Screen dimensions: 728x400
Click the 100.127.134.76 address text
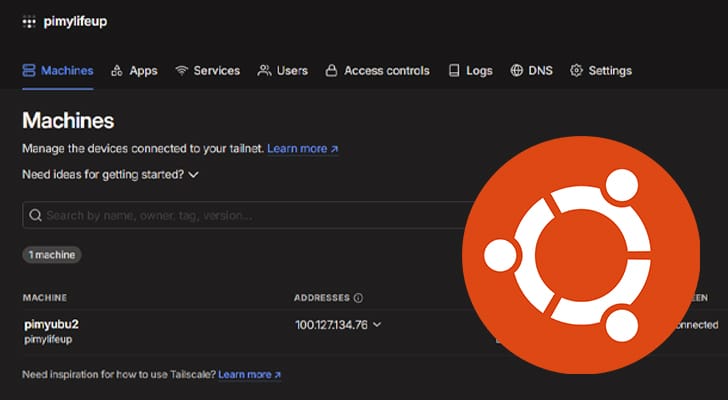point(332,325)
